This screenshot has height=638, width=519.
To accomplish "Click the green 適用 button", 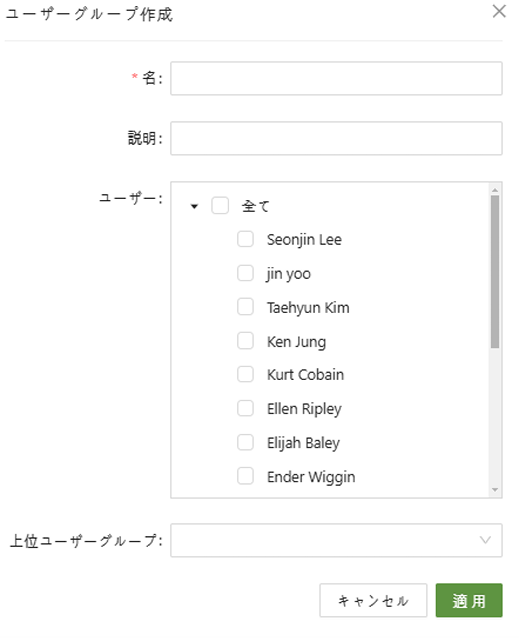I will pos(469,601).
